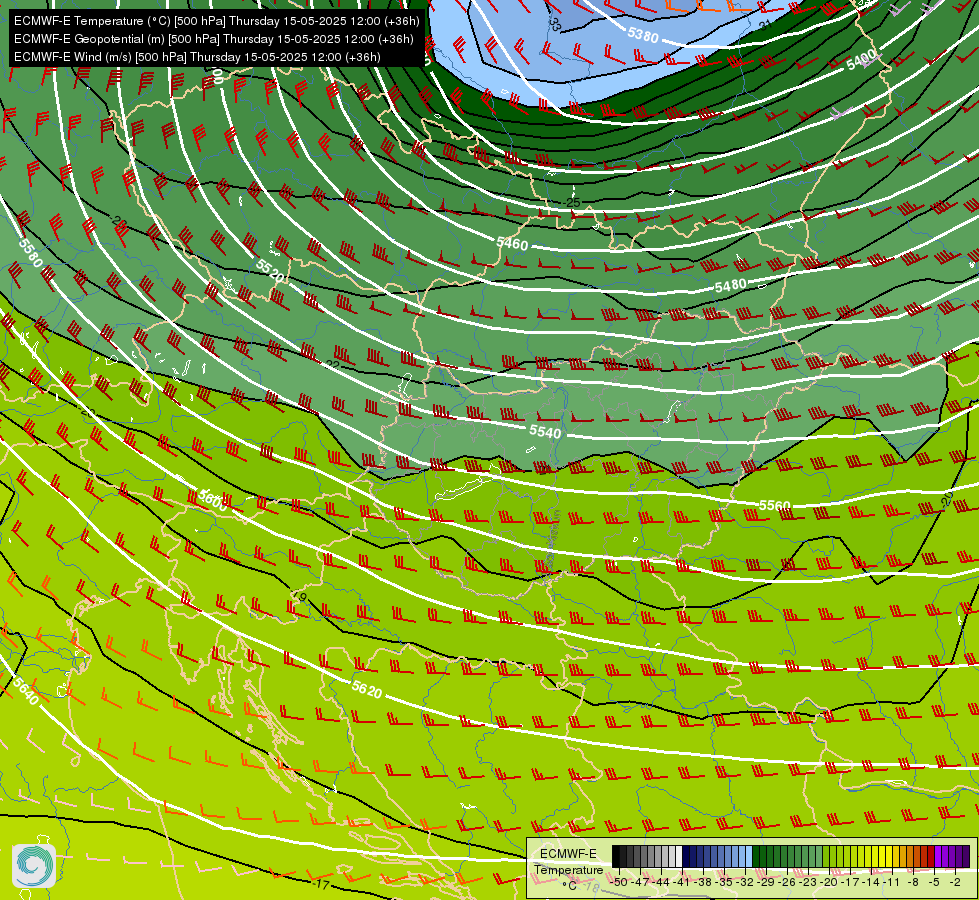Pick the black swatch at the legend's cold end
The image size is (979, 900).
[616, 857]
